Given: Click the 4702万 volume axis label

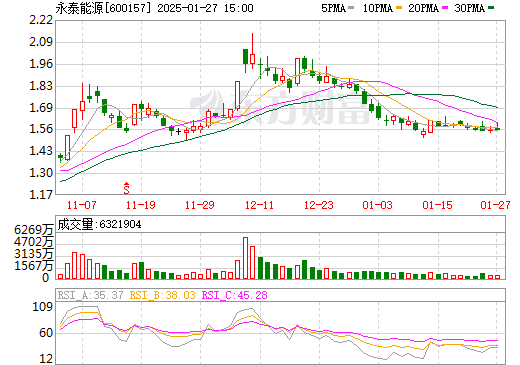Looking at the screenshot, I should (x=34, y=242).
